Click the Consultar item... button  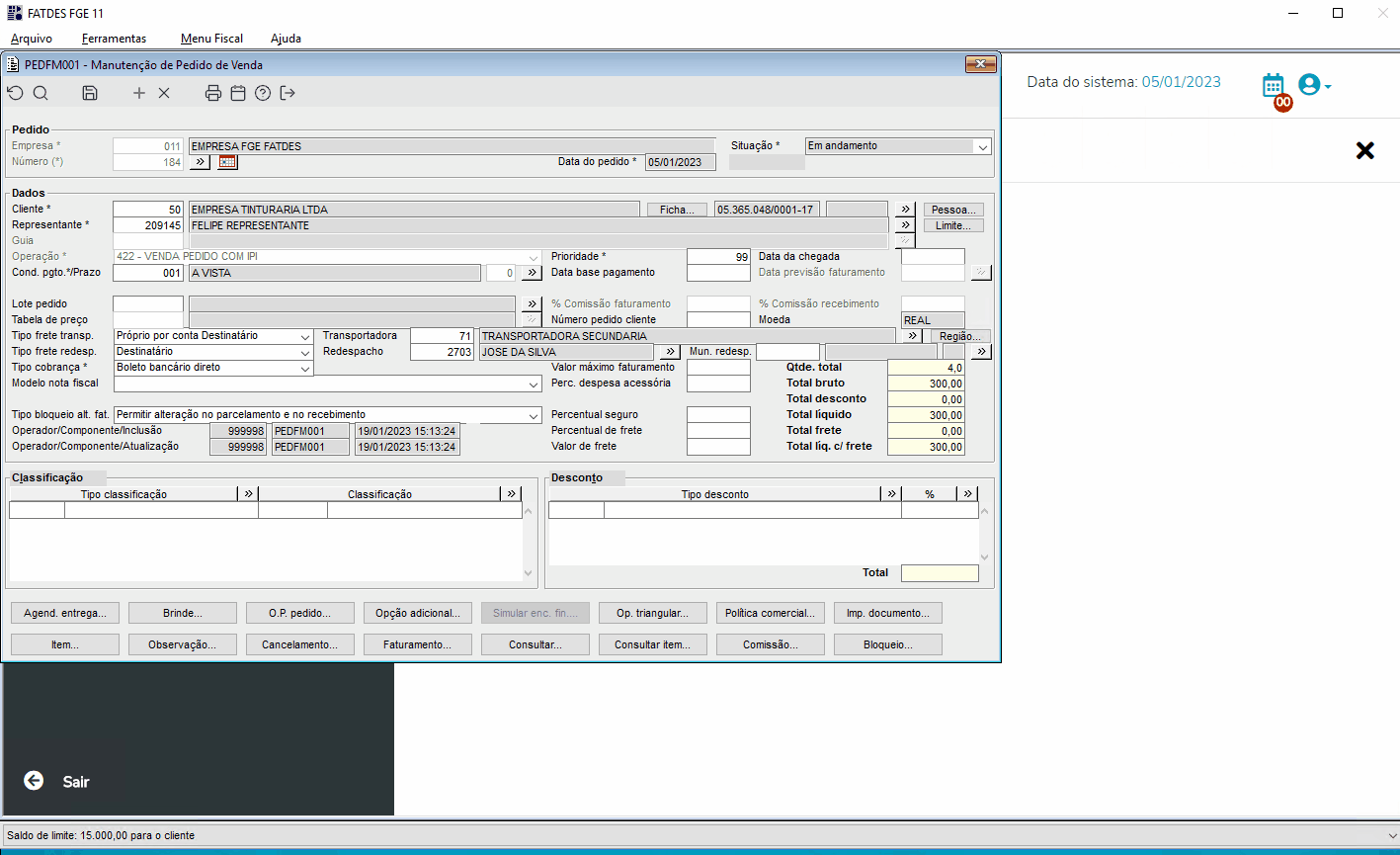[x=653, y=644]
